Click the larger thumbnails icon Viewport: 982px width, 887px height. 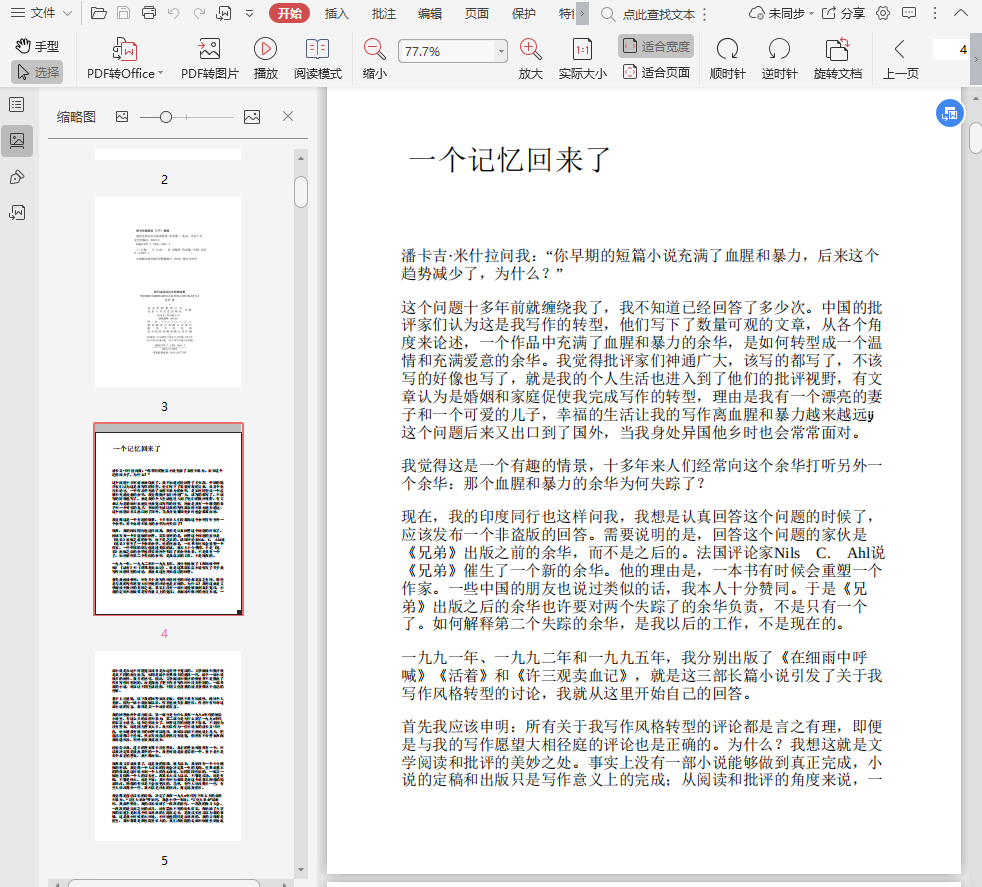(252, 117)
